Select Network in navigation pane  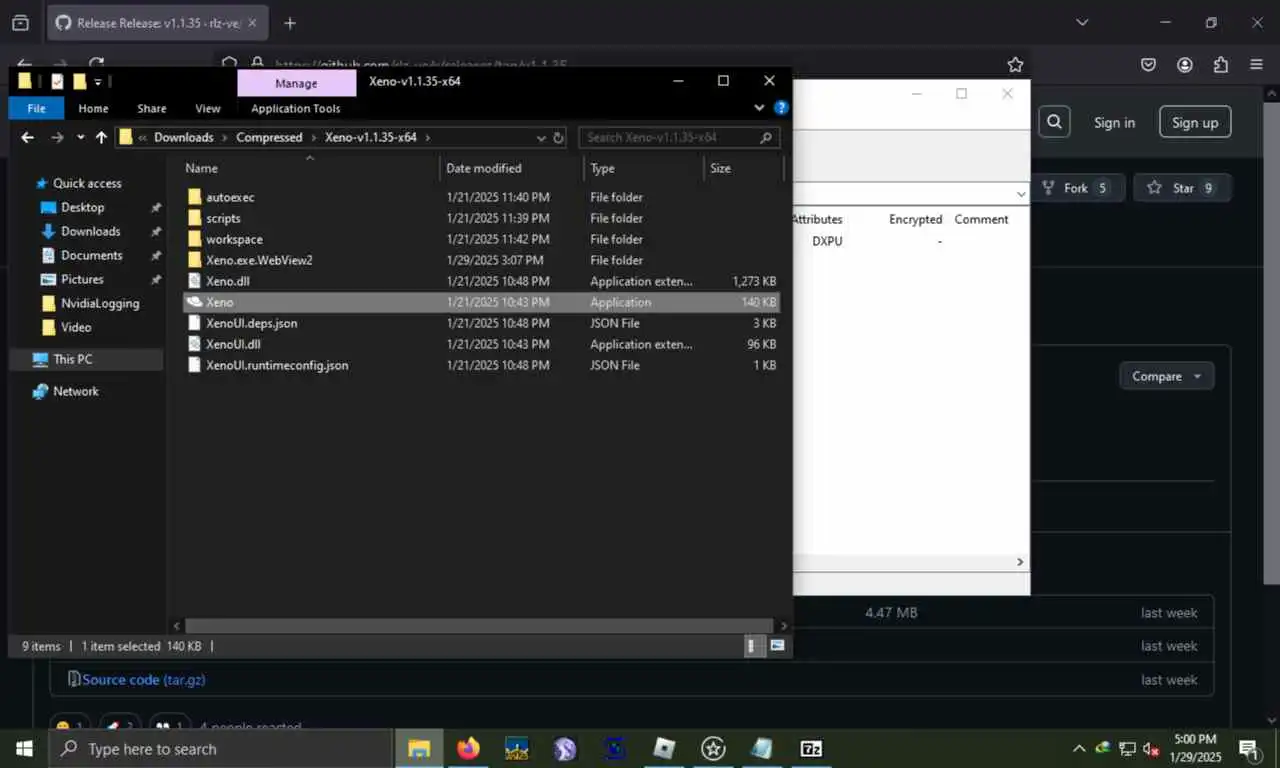click(76, 391)
